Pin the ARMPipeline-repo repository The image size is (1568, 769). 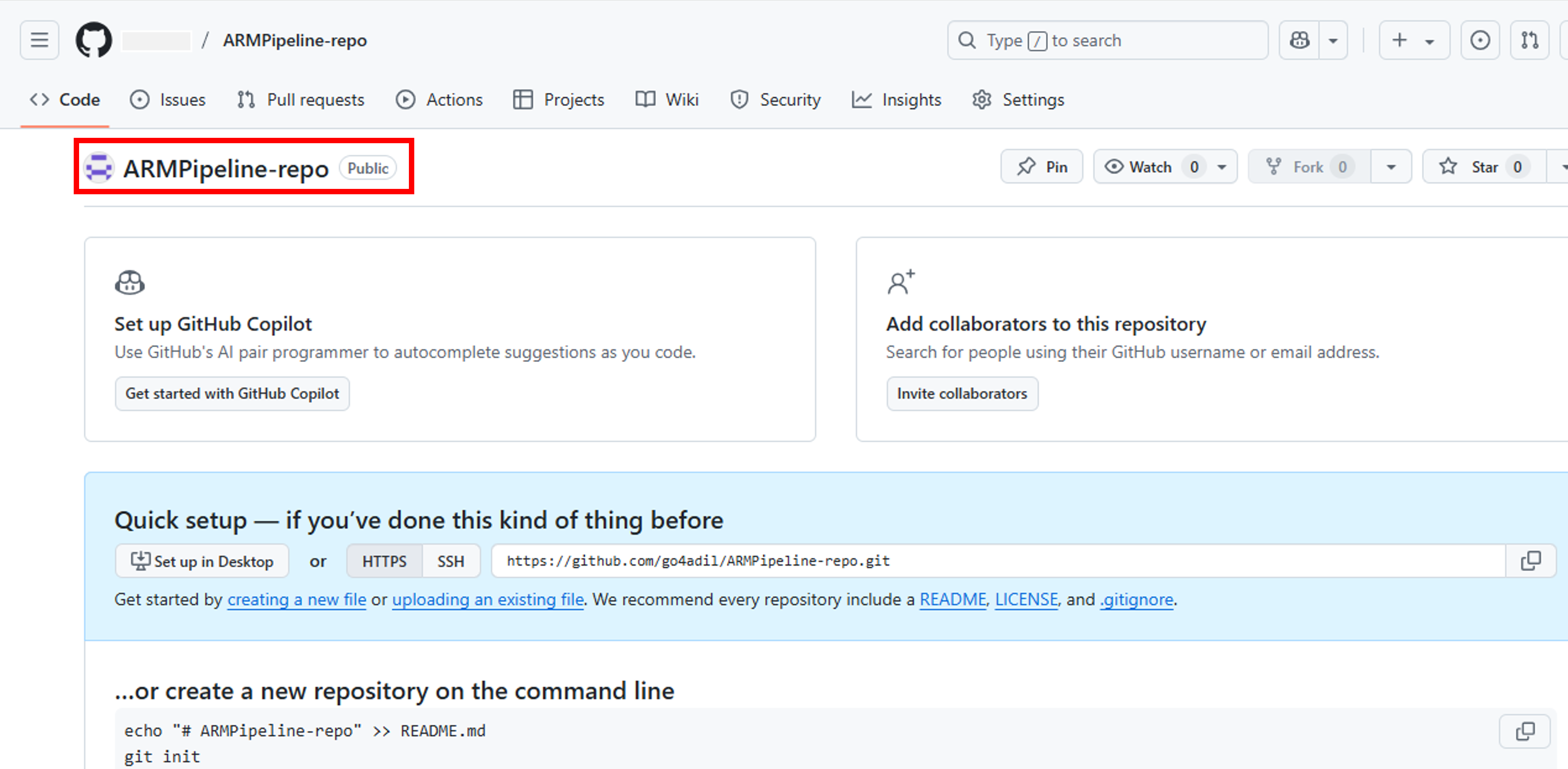pos(1042,166)
